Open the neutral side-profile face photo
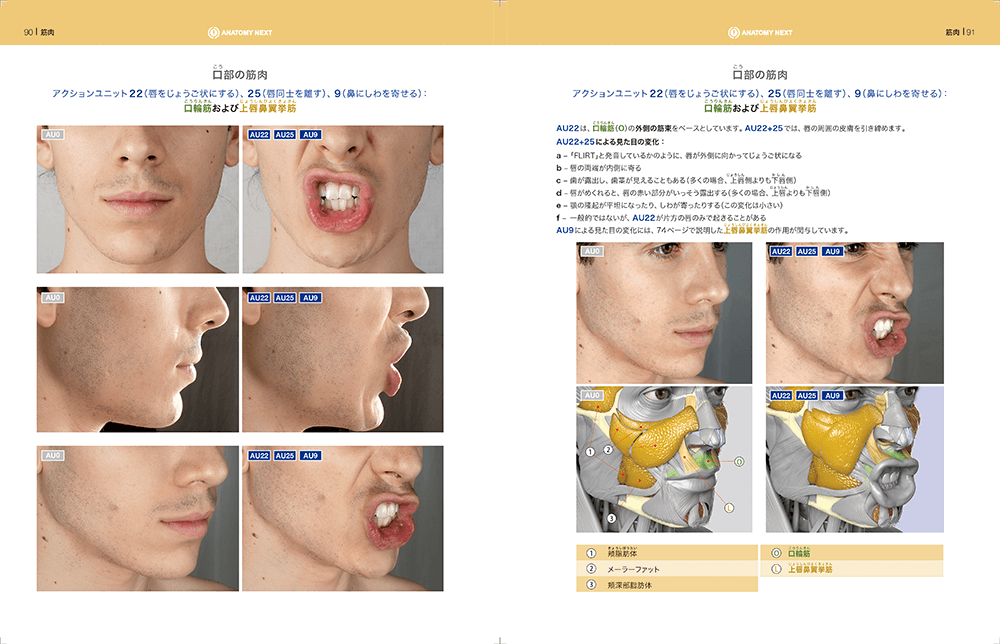 [138, 359]
